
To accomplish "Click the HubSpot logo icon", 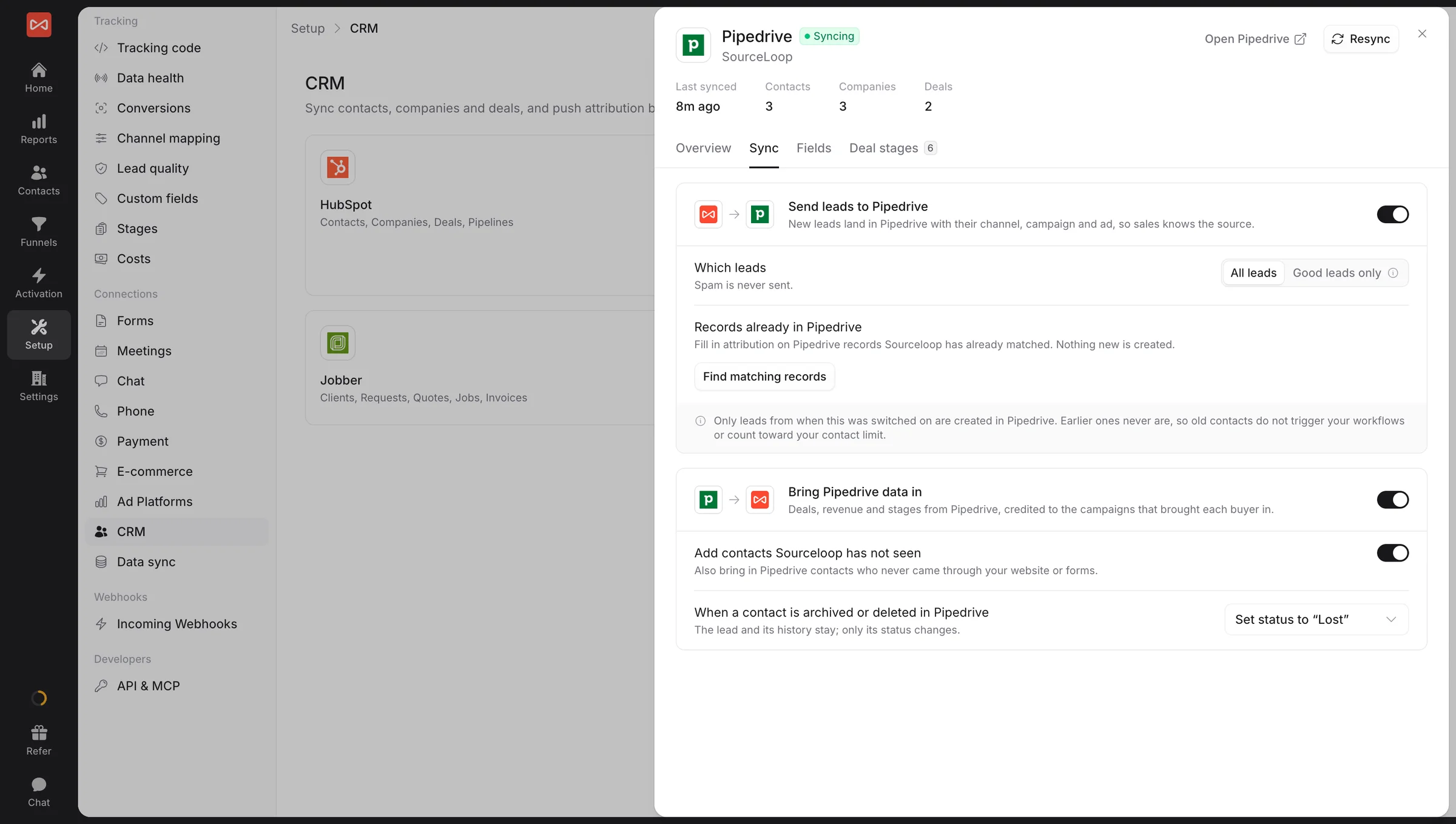I will pos(338,167).
